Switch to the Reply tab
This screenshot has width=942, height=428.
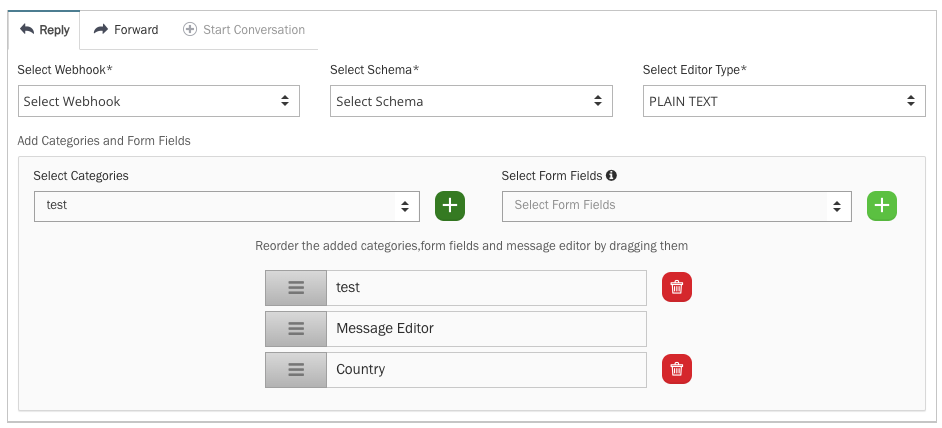pos(45,30)
